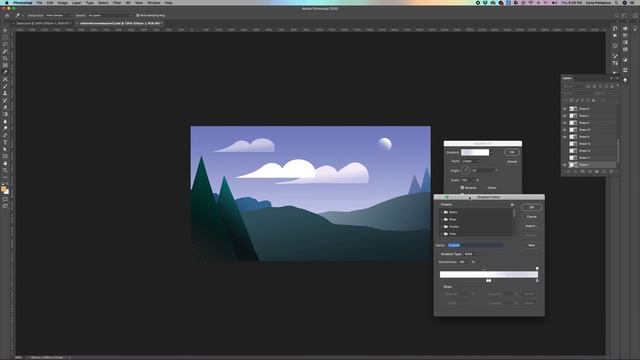The height and width of the screenshot is (360, 640).
Task: Open the Presets gear menu in Gradient Editor
Action: pyautogui.click(x=512, y=204)
